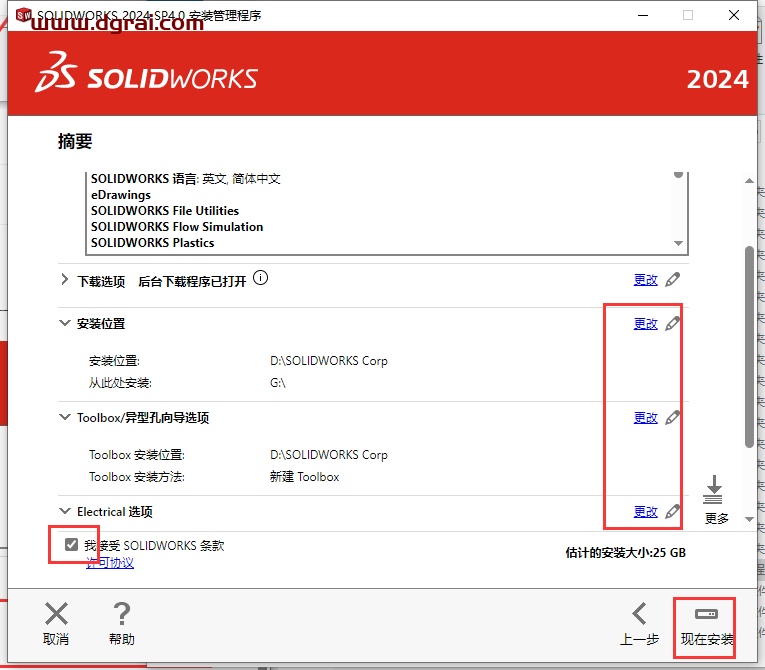This screenshot has width=765, height=670.
Task: Click product list scroll down arrow
Action: click(x=678, y=243)
